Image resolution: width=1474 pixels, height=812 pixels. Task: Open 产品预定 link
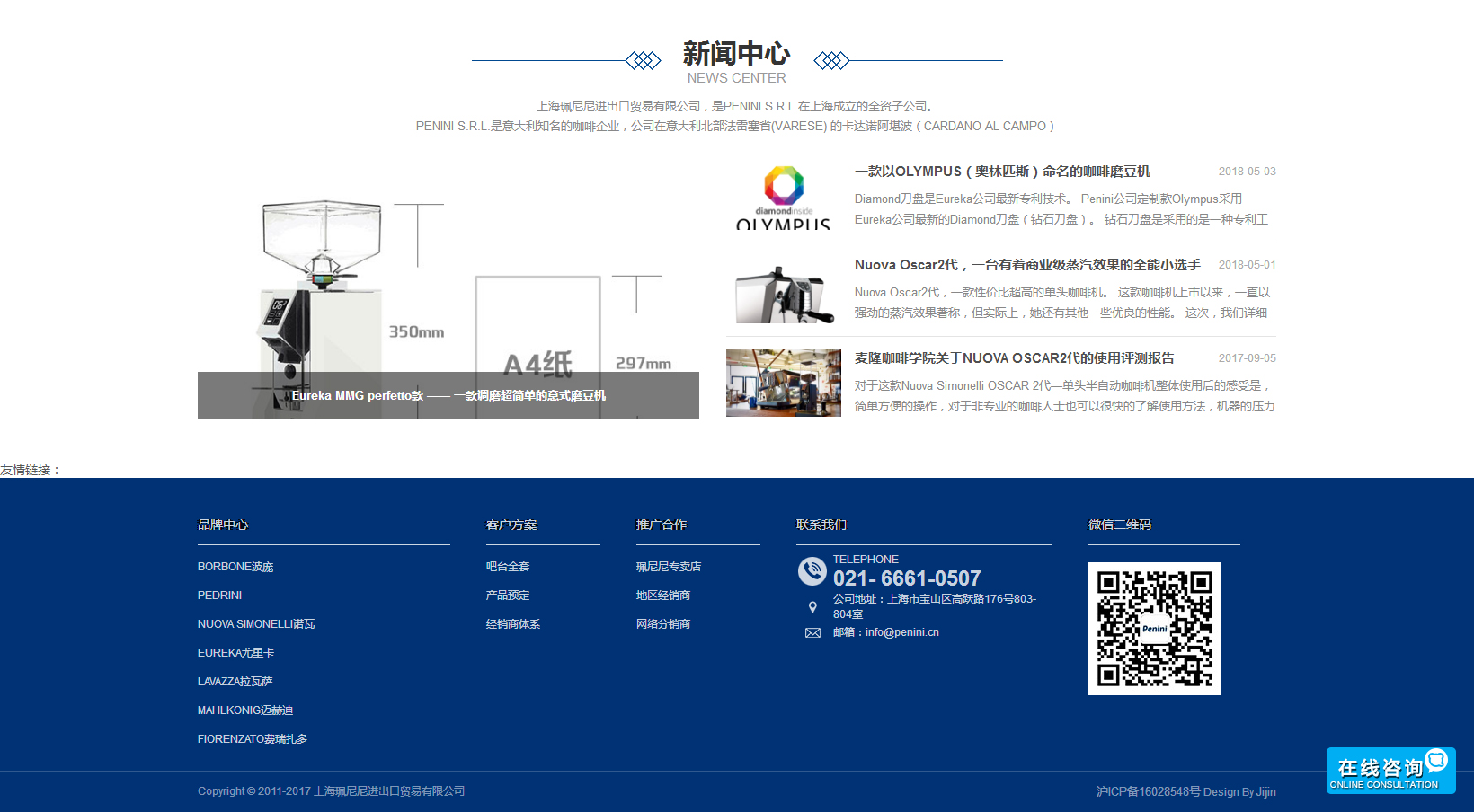pyautogui.click(x=508, y=596)
